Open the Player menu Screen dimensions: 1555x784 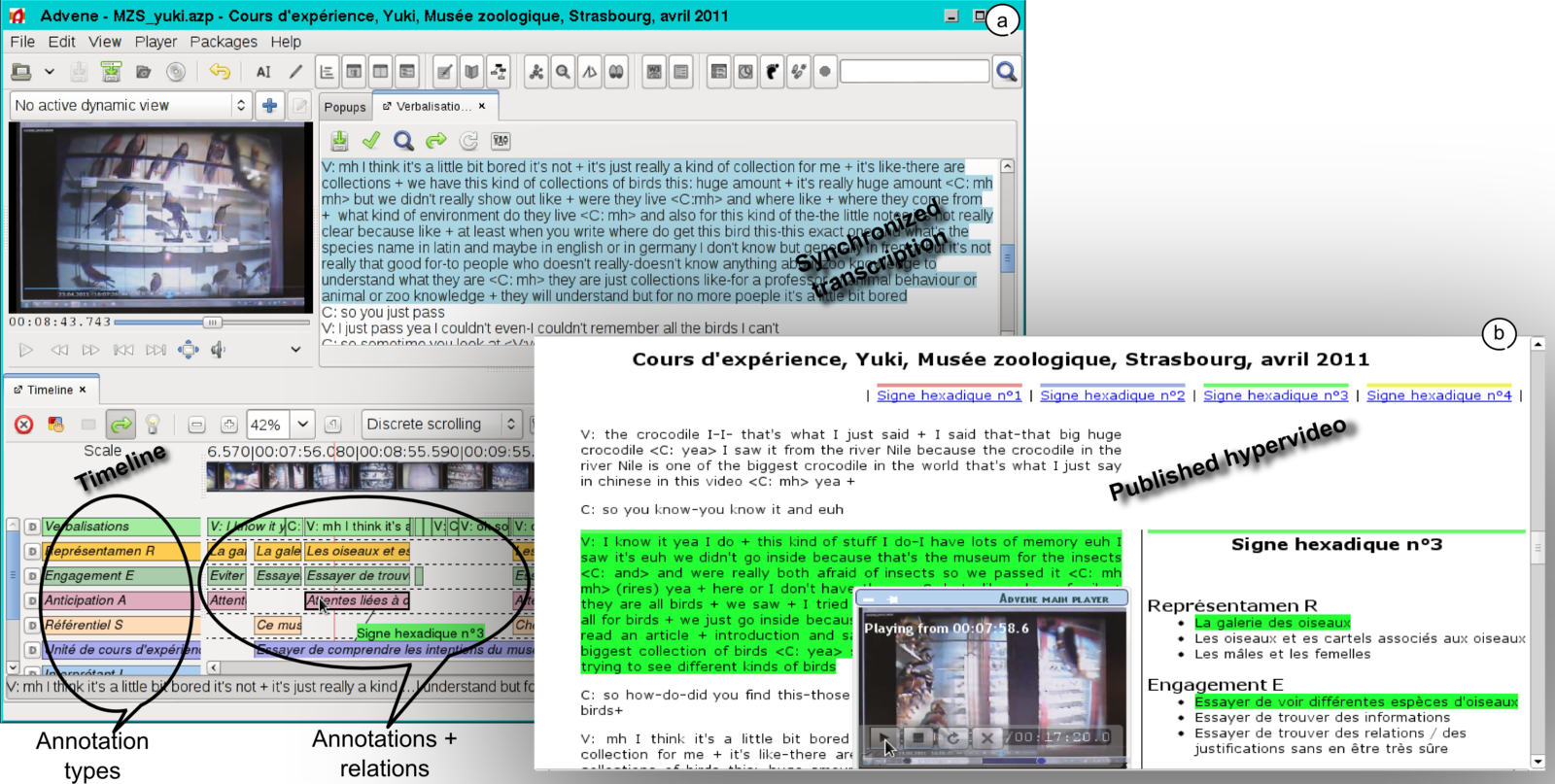[155, 42]
